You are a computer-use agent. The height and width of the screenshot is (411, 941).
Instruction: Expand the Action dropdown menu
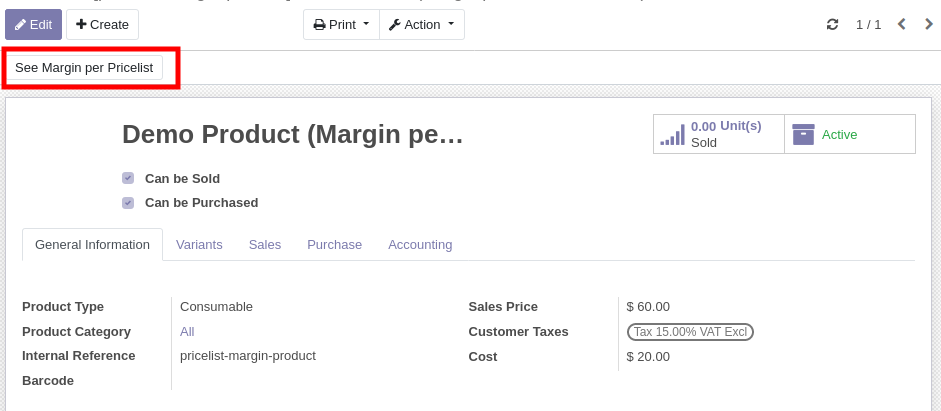421,24
